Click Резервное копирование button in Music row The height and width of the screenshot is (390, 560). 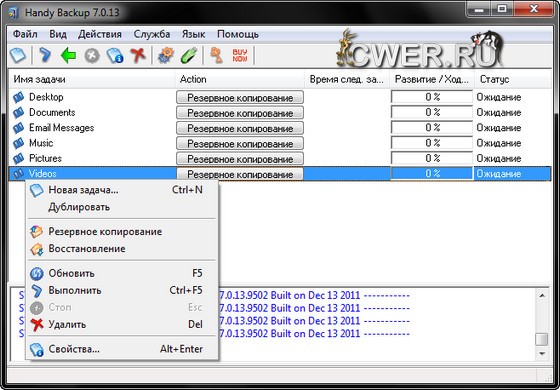(240, 144)
